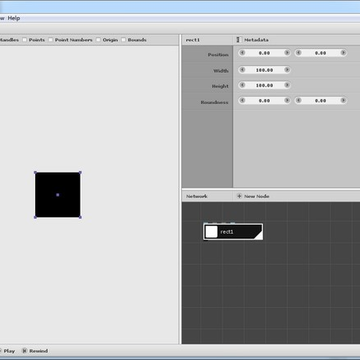This screenshot has height=360, width=360.
Task: Select the Position X value field
Action: [x=264, y=53]
